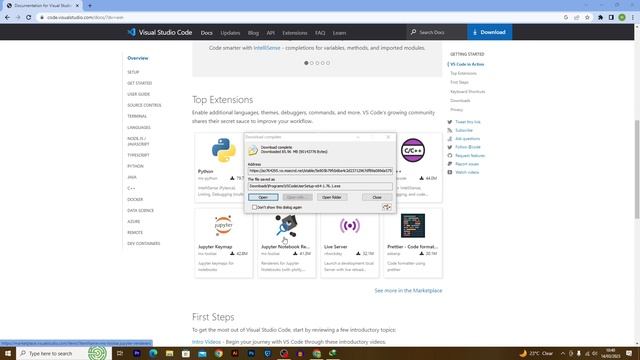The height and width of the screenshot is (360, 640).
Task: Select the fifth carousel dot
Action: click(x=328, y=63)
